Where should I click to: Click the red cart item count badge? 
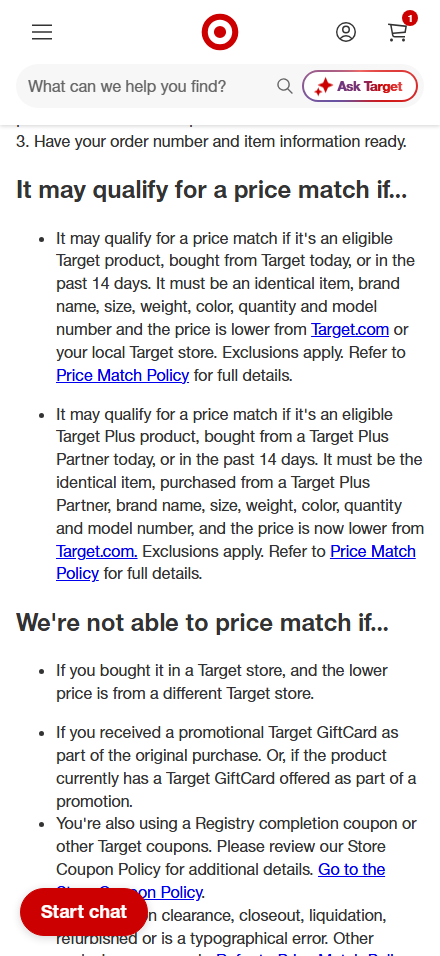(410, 18)
